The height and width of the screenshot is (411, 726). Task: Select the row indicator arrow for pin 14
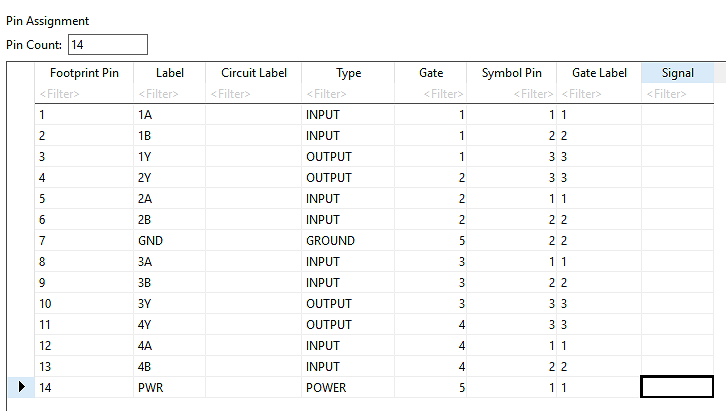21,387
